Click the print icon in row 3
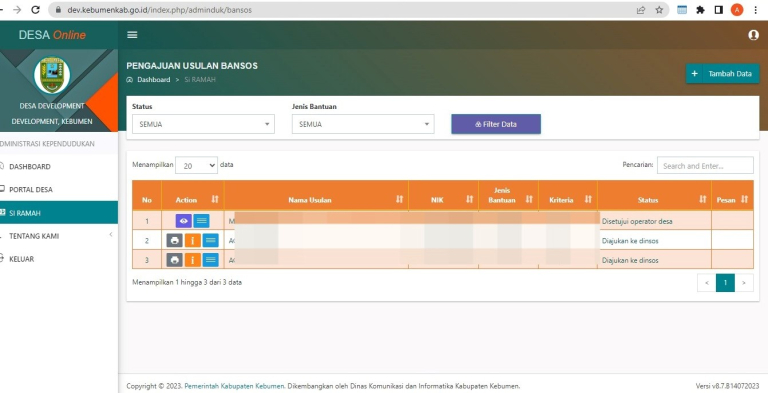The height and width of the screenshot is (393, 768). [x=174, y=260]
